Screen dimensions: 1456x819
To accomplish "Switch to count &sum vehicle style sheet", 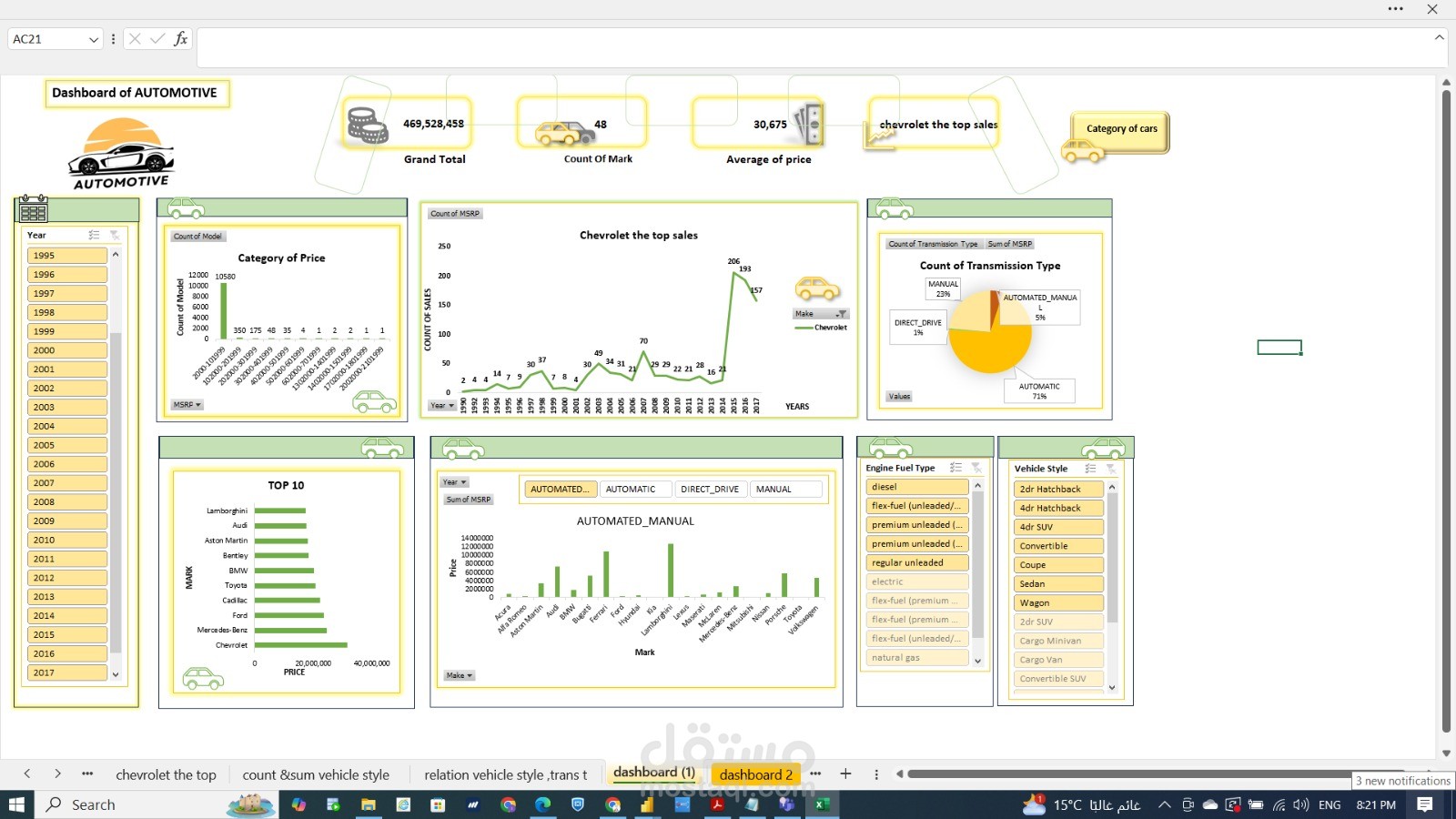I will point(316,775).
